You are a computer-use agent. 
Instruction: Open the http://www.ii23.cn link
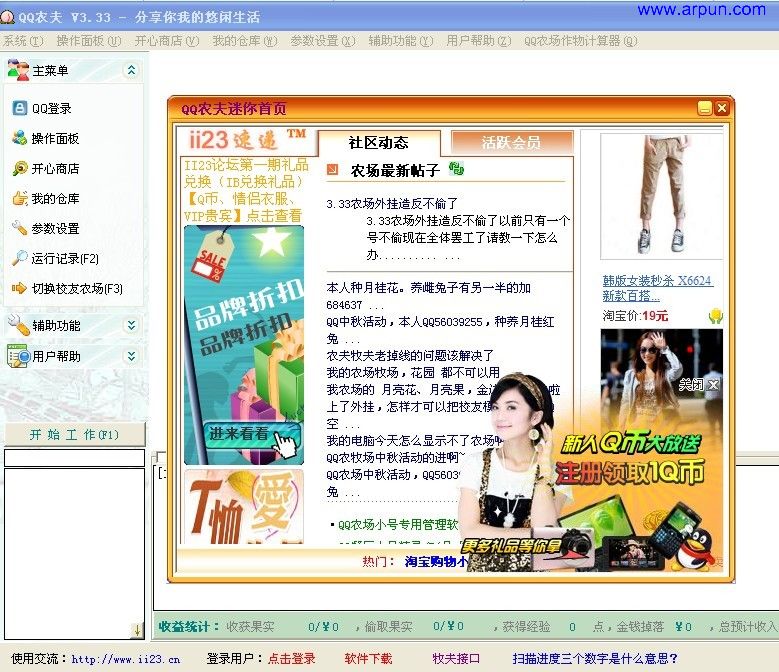coord(125,659)
